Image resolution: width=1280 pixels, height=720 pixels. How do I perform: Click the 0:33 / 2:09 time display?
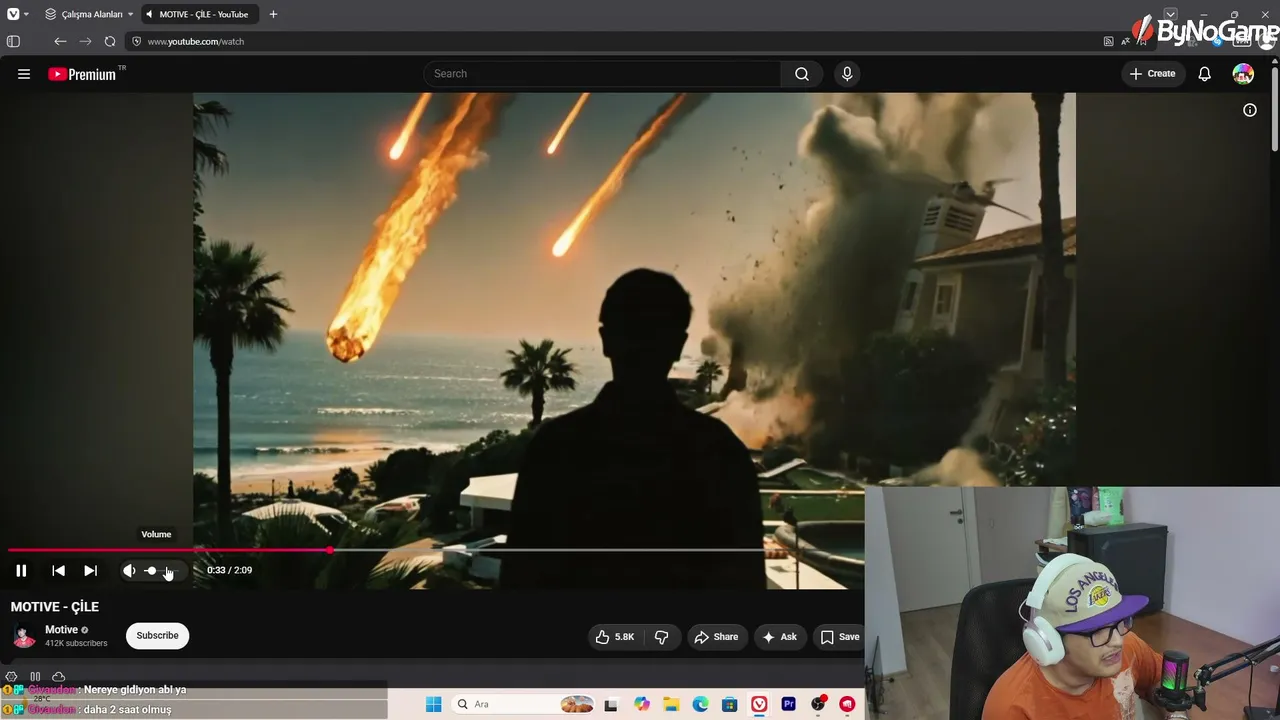(x=229, y=570)
